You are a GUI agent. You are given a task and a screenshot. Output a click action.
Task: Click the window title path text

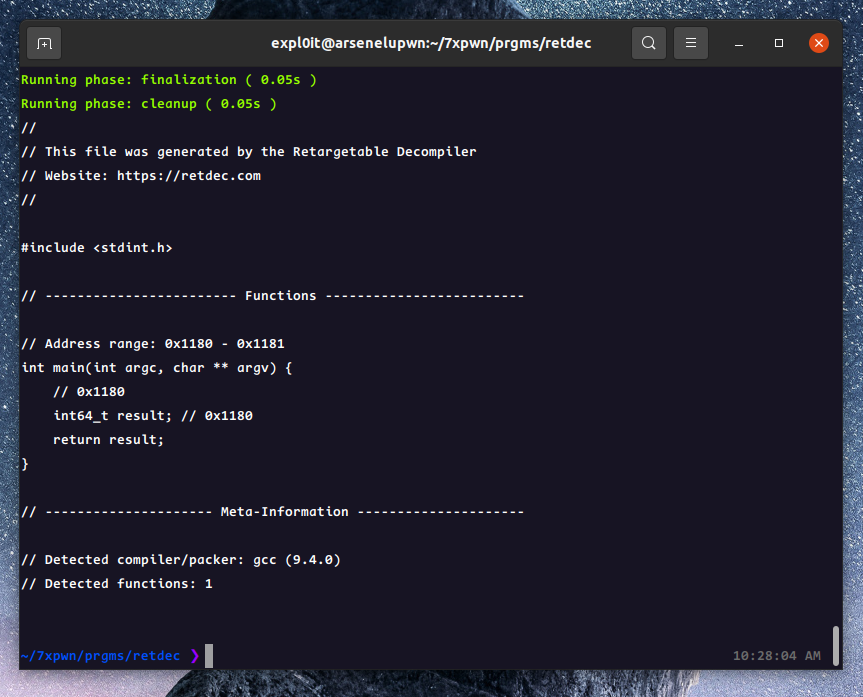click(431, 43)
